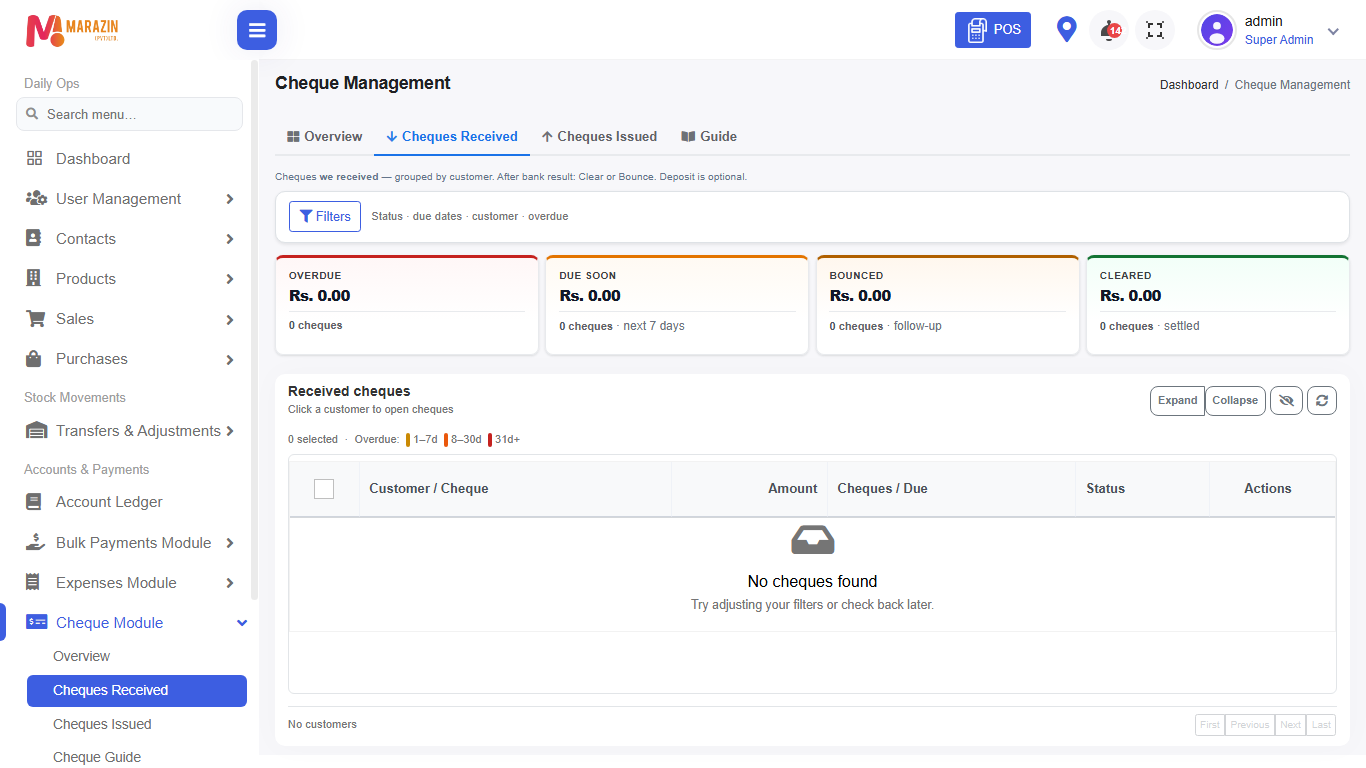Click the Products building icon
1366x768 pixels.
coord(34,279)
